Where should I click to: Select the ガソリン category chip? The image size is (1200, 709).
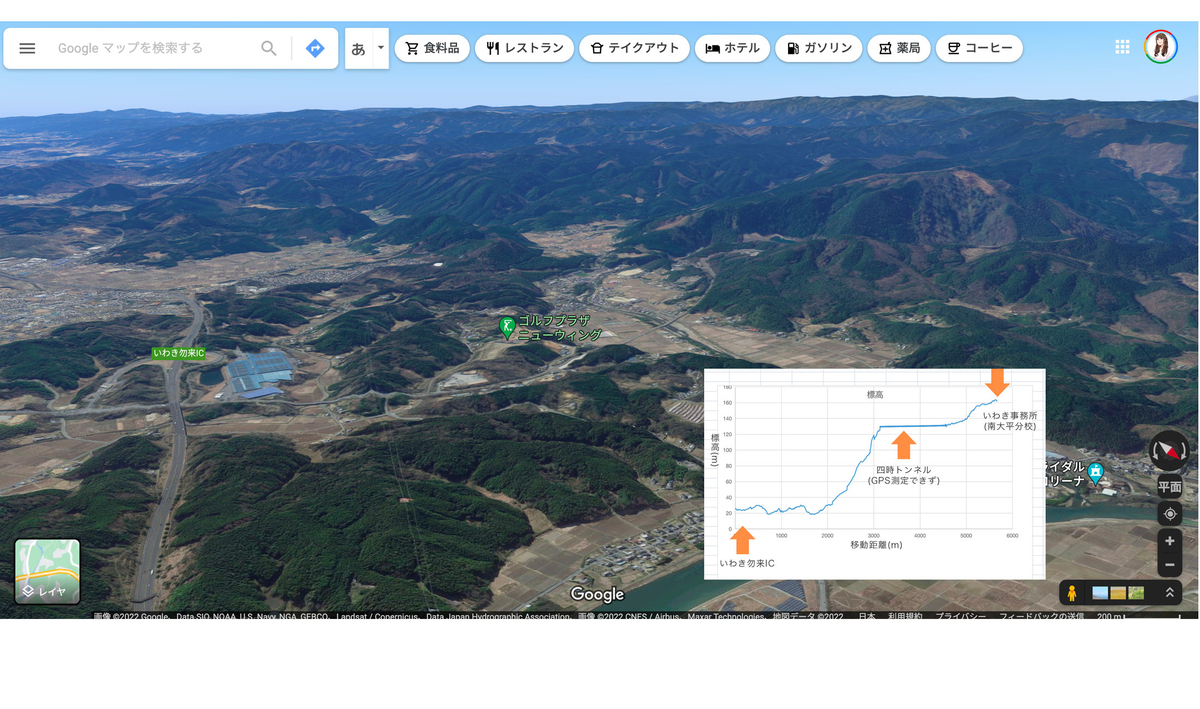[x=819, y=48]
